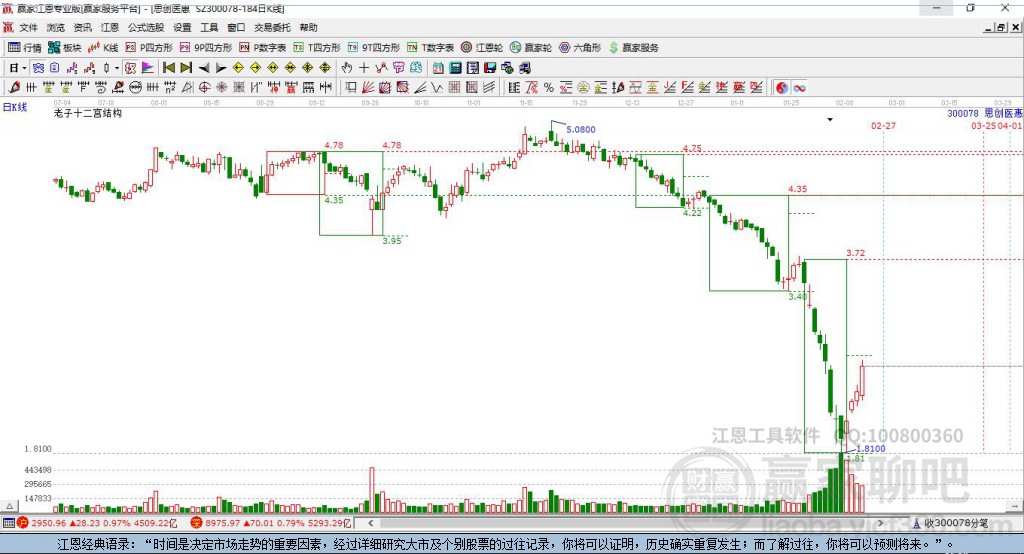Screen dimensions: 1024x554
Task: Open the 9P四方形 tool
Action: 206,48
